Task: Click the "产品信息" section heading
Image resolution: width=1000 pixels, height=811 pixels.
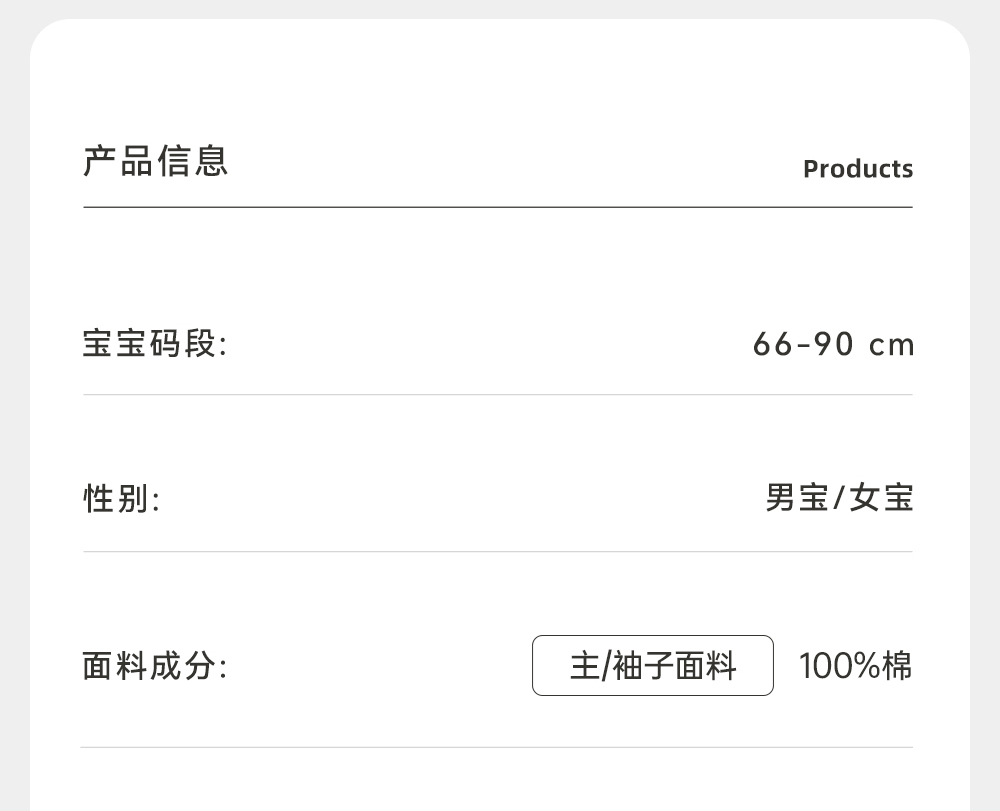Action: coord(155,161)
